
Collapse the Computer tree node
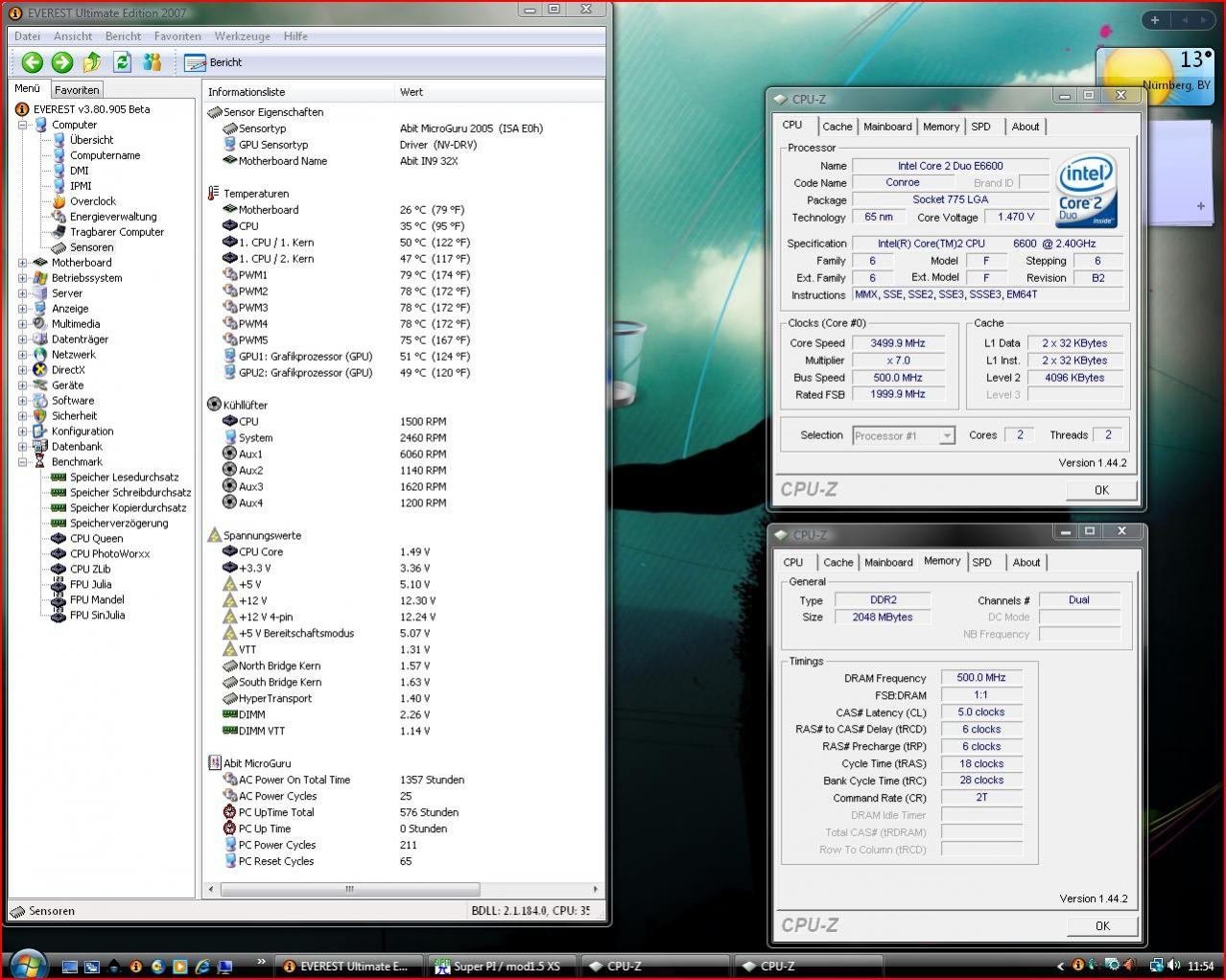pyautogui.click(x=22, y=125)
